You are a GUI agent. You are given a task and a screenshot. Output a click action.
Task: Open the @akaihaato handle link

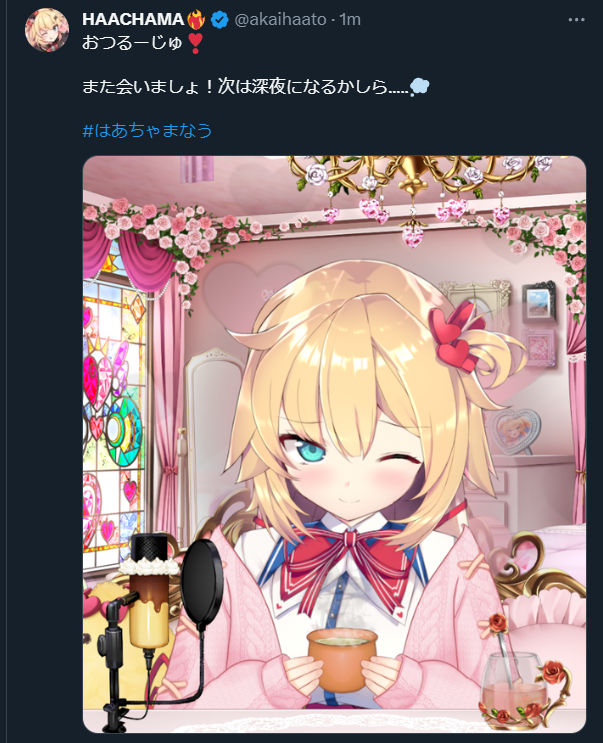click(x=280, y=19)
